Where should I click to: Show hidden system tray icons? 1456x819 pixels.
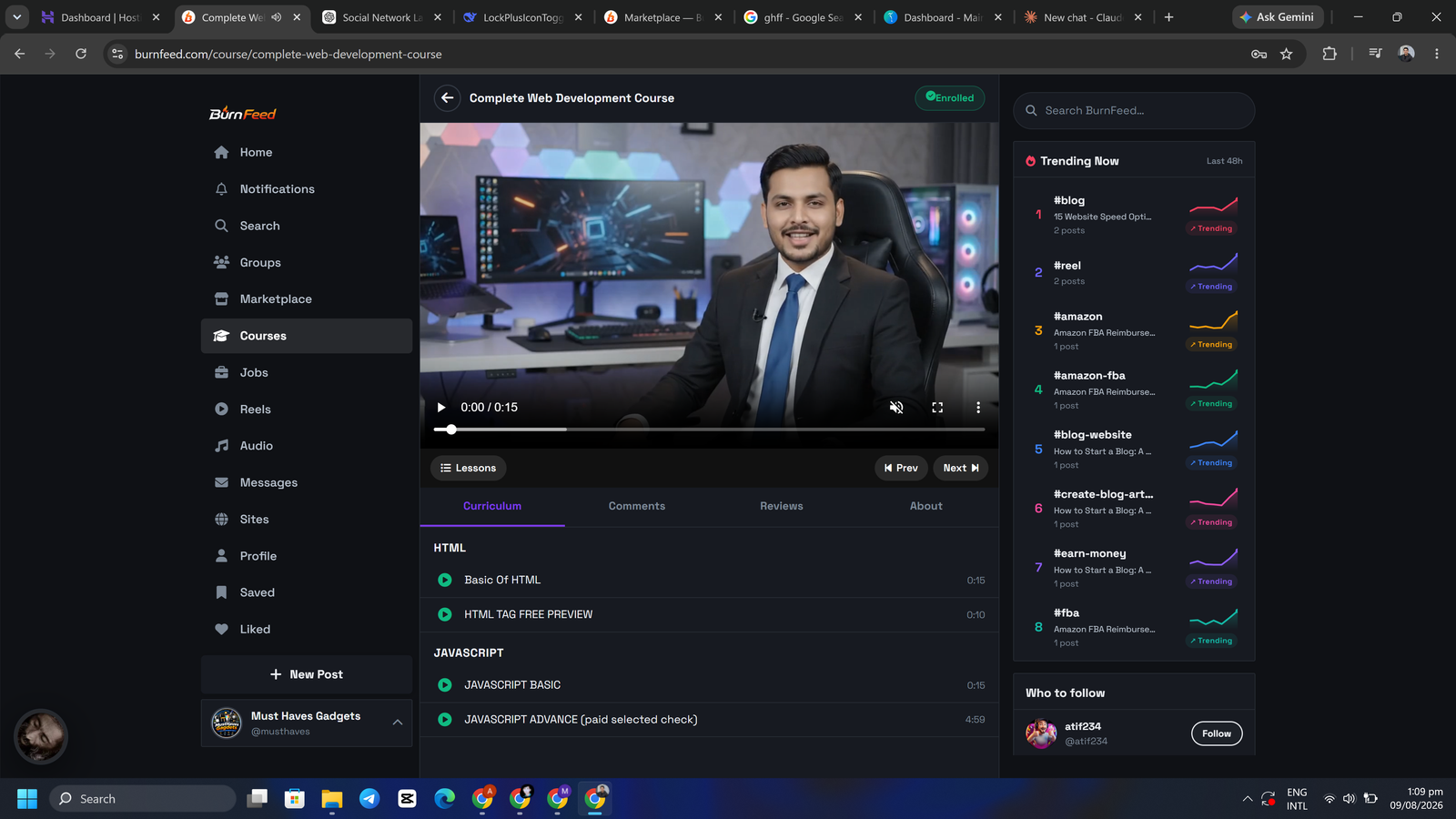(1247, 799)
